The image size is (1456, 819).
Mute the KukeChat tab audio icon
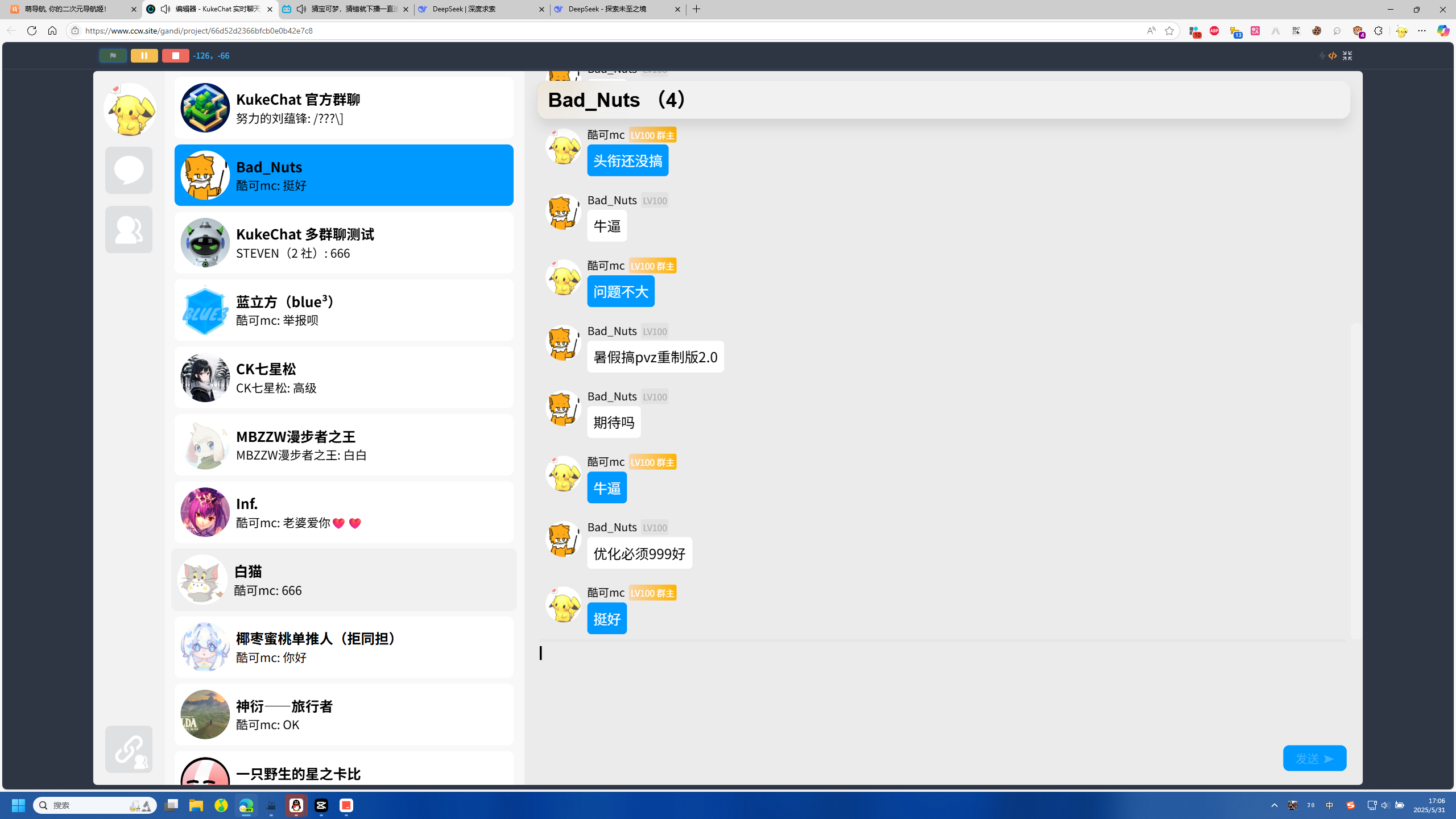tap(166, 9)
